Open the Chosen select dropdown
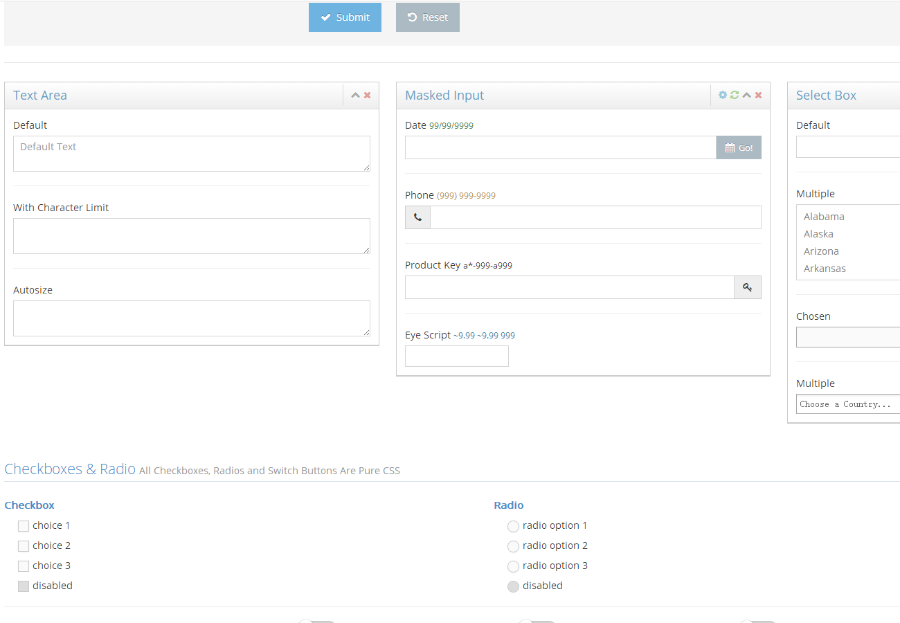Image resolution: width=900 pixels, height=623 pixels. (x=848, y=338)
